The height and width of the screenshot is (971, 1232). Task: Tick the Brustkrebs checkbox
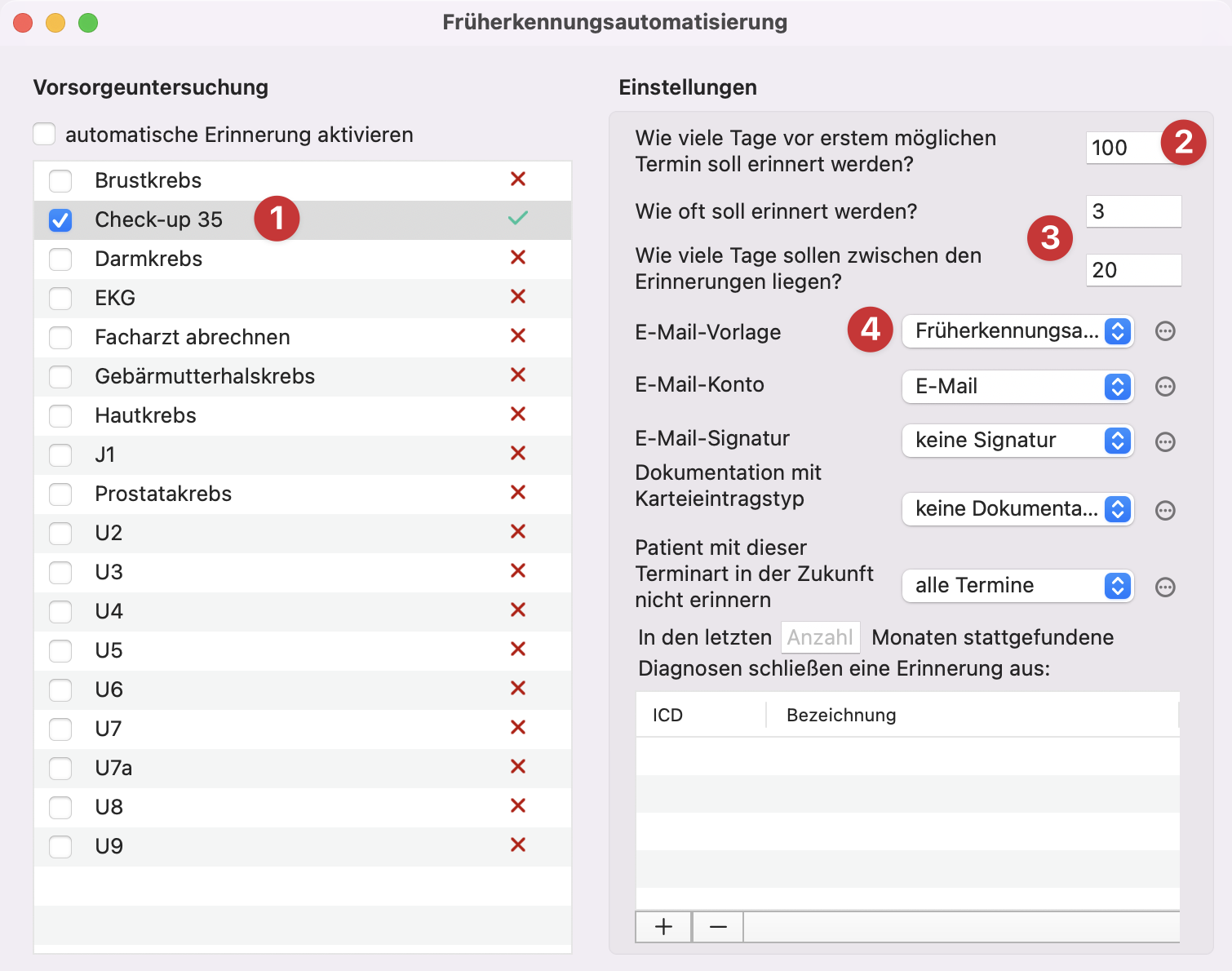(60, 180)
